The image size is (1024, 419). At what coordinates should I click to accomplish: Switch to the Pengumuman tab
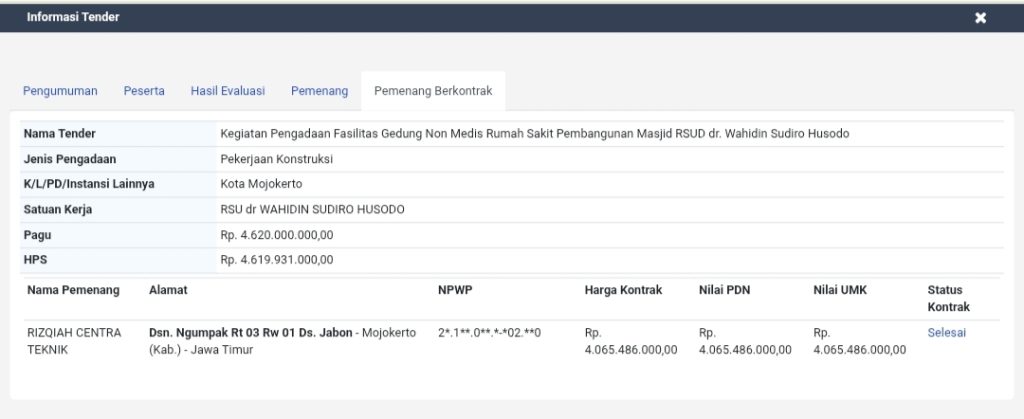60,91
